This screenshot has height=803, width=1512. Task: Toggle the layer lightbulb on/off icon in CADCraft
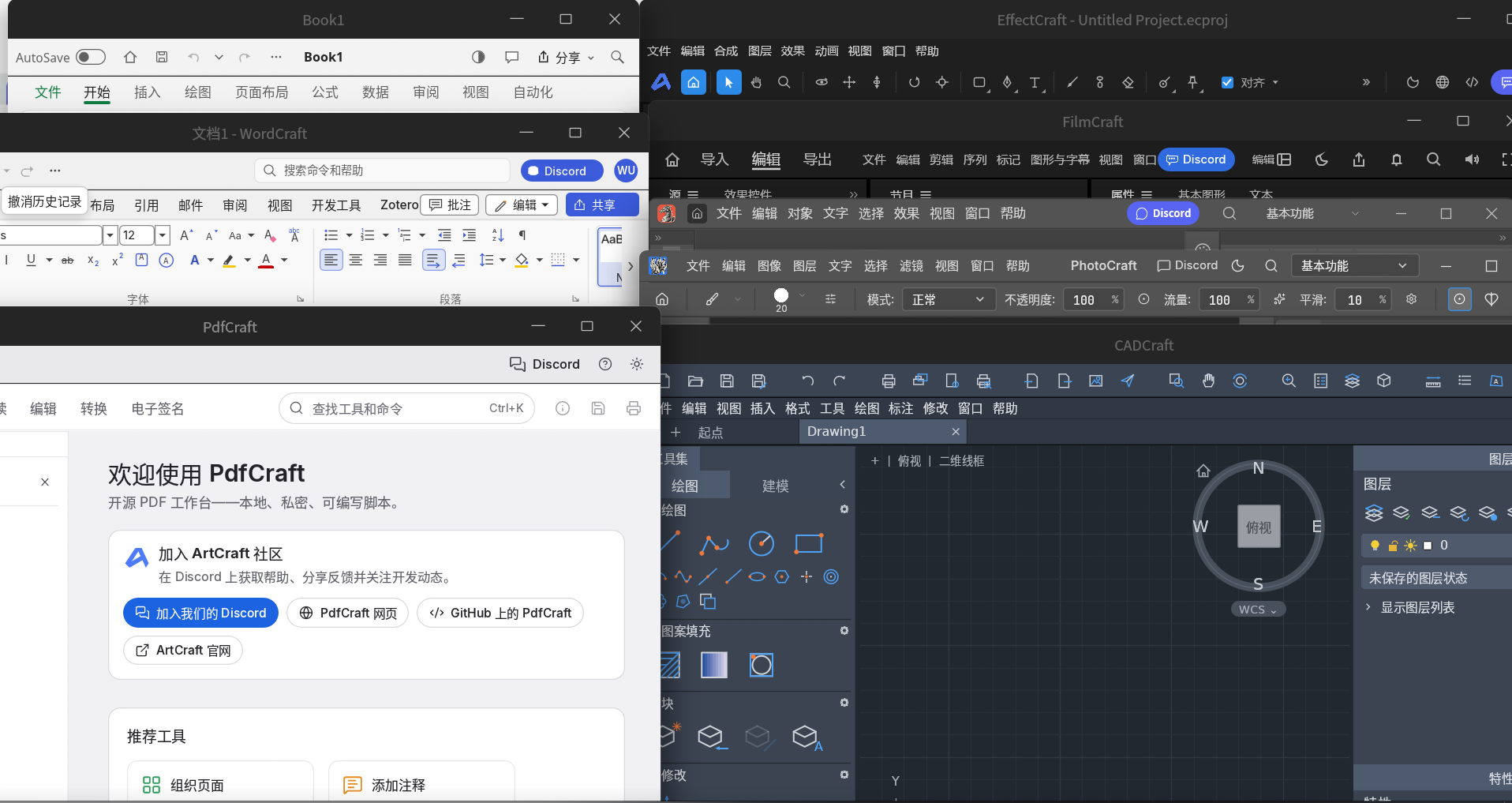(x=1375, y=546)
